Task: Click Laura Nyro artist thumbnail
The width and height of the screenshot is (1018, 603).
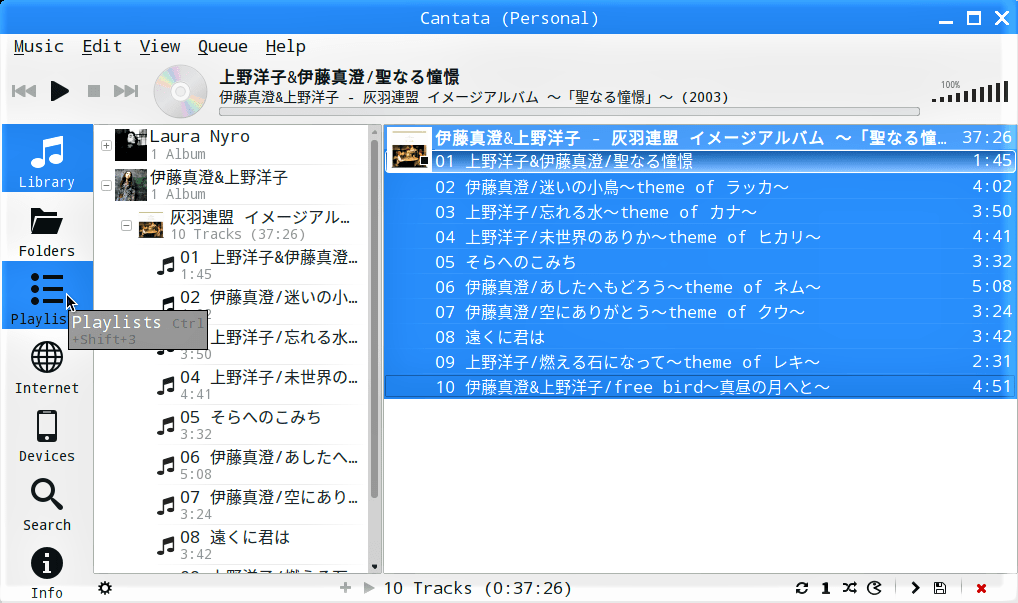Action: click(x=131, y=145)
